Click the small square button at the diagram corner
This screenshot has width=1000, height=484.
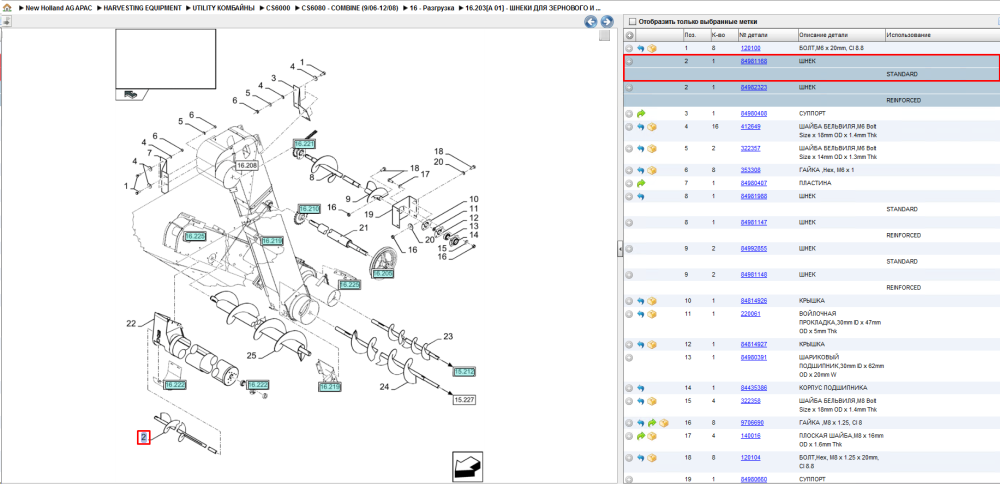coord(604,36)
